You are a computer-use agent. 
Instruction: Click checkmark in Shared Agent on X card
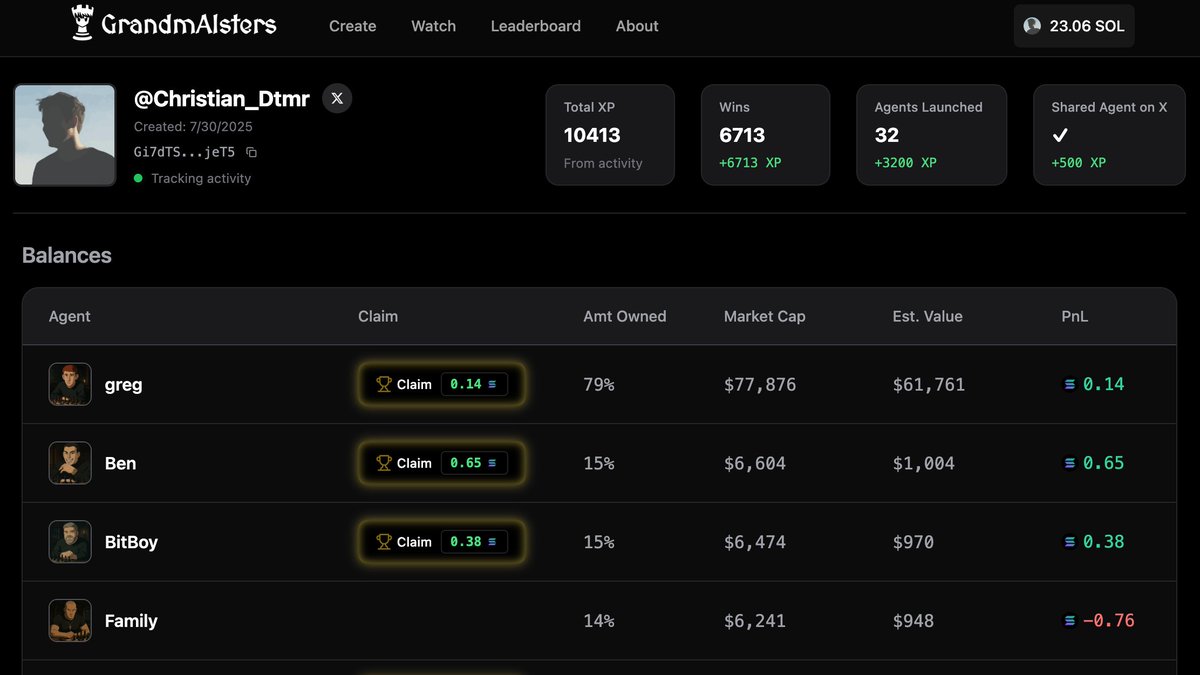[x=1060, y=135]
